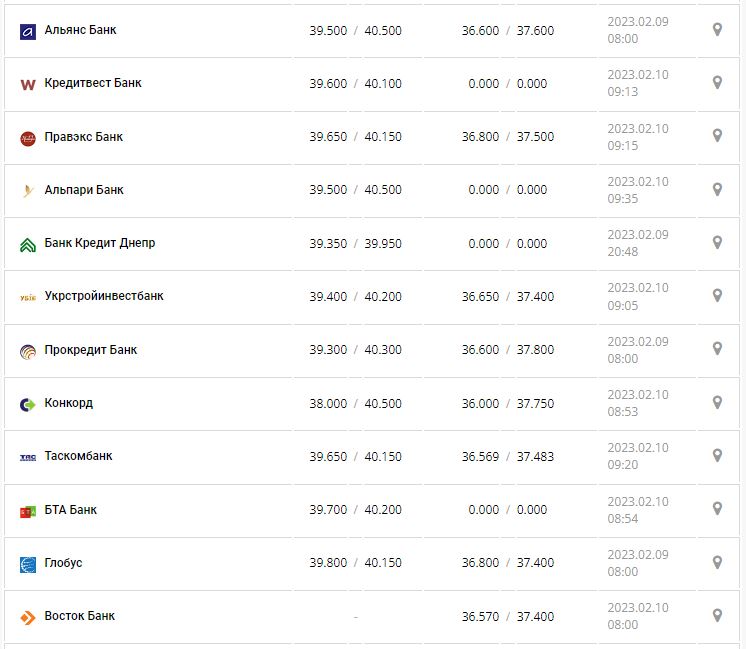Open location pin for Кредитвест Банк
Image resolution: width=746 pixels, height=649 pixels.
717,83
